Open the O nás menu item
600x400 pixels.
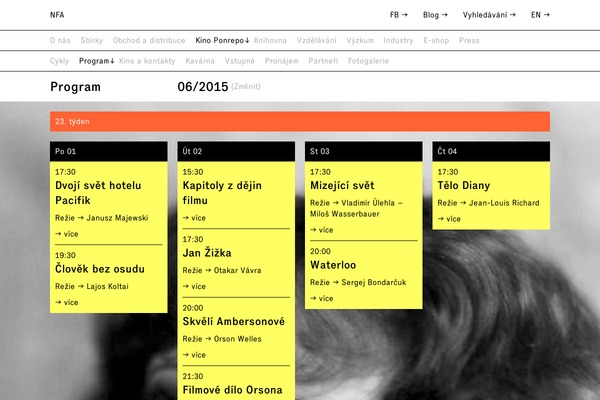click(x=60, y=40)
